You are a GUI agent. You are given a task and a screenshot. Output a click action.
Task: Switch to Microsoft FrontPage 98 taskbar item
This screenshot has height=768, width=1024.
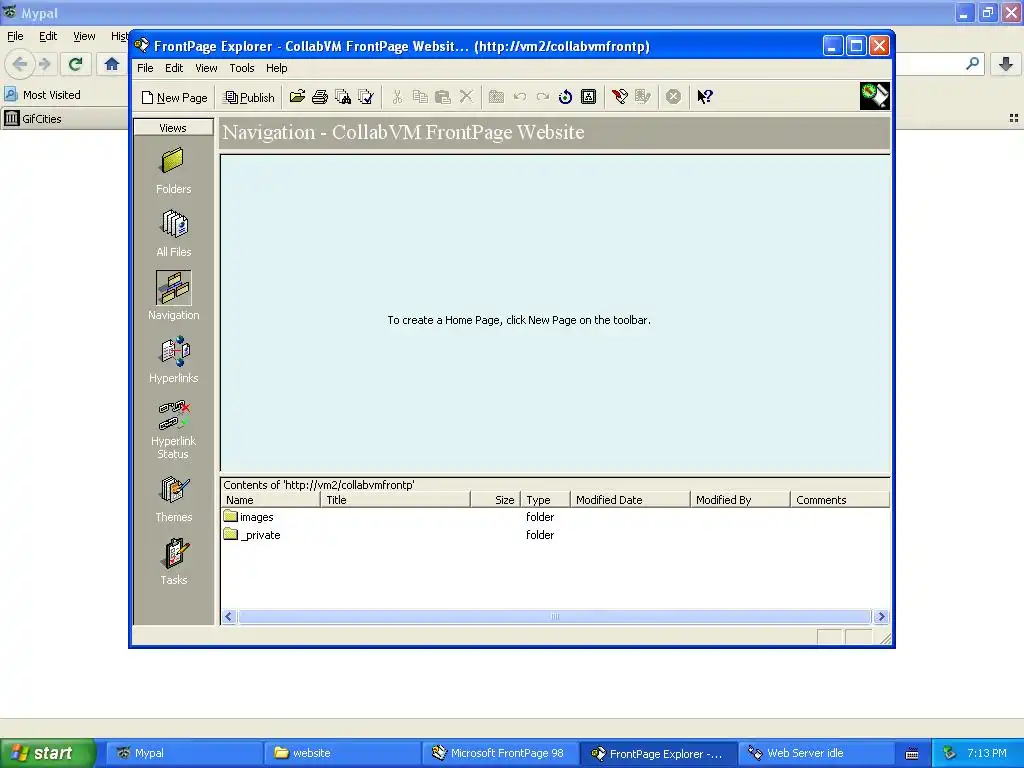click(500, 753)
